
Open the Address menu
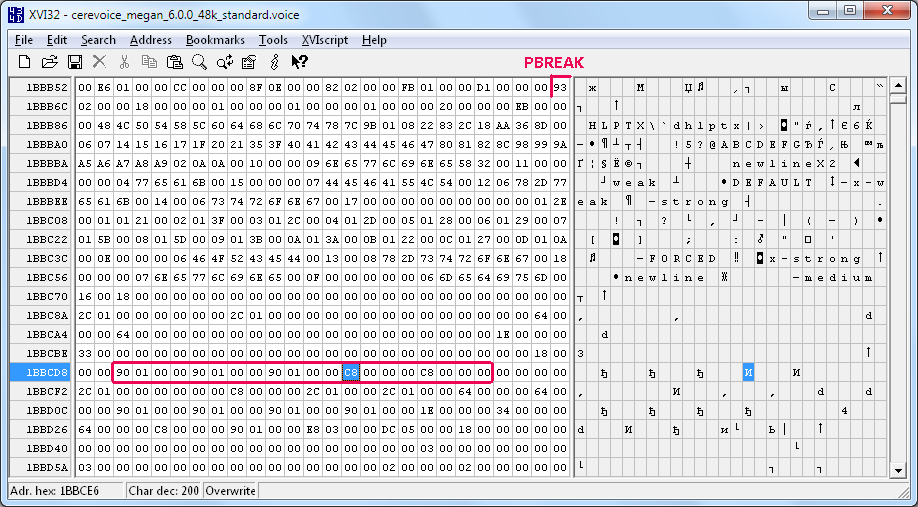151,40
